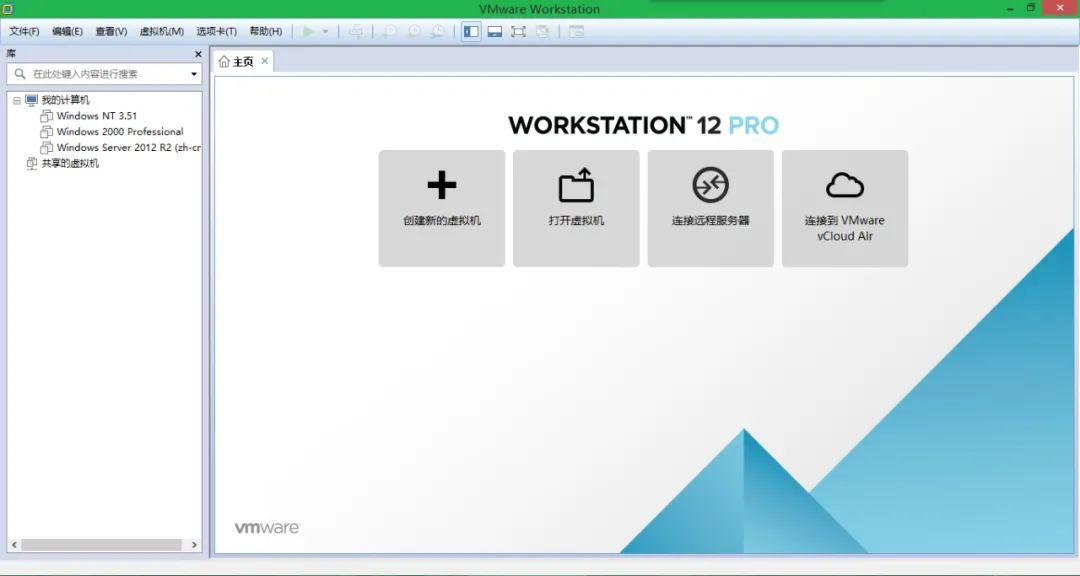Open the VMware vCloud Air cloud tile

845,208
